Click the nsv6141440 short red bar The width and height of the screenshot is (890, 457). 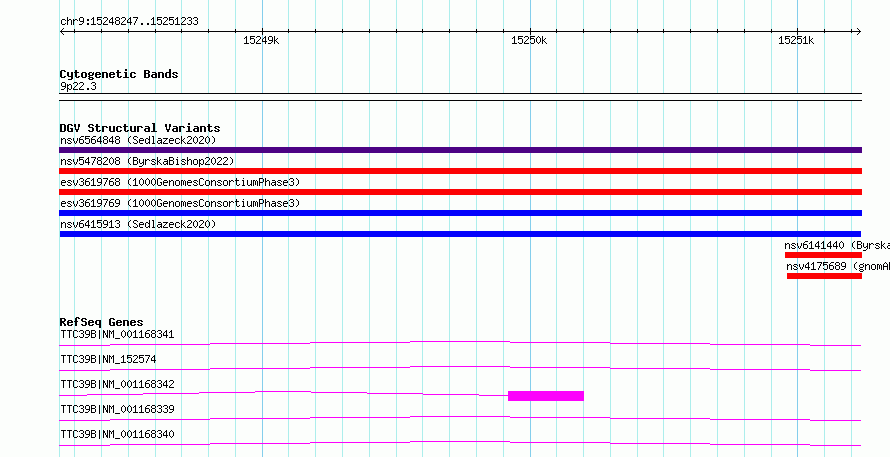(x=823, y=255)
